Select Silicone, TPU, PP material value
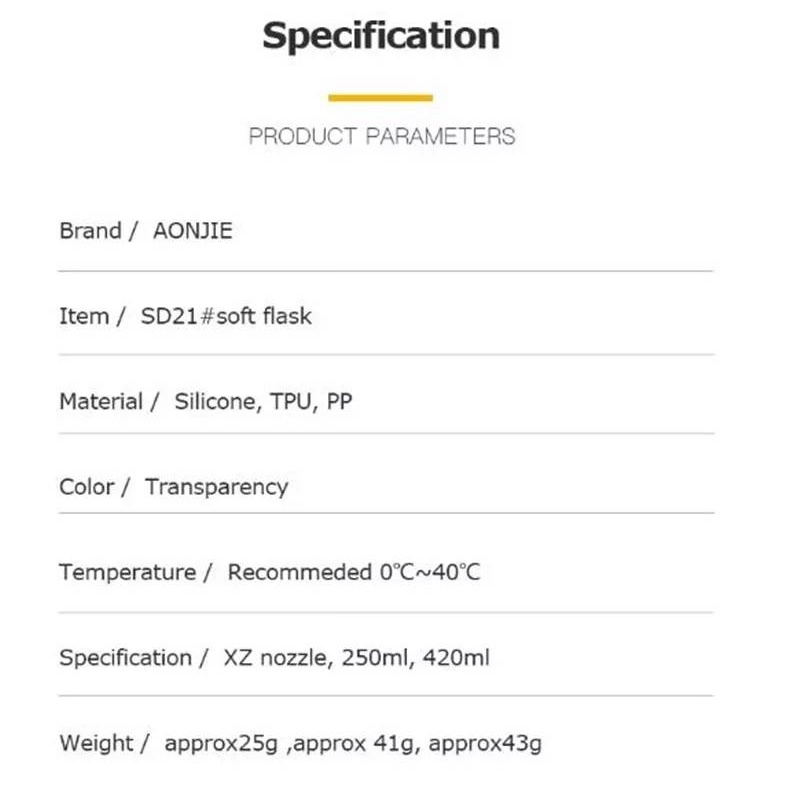 [x=263, y=402]
